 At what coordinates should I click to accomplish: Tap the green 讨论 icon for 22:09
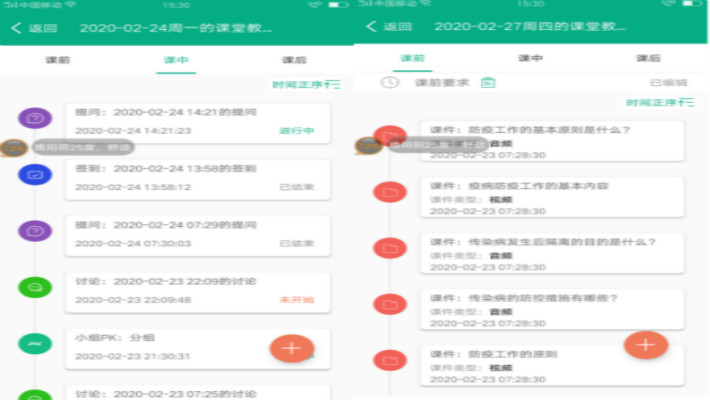point(35,287)
